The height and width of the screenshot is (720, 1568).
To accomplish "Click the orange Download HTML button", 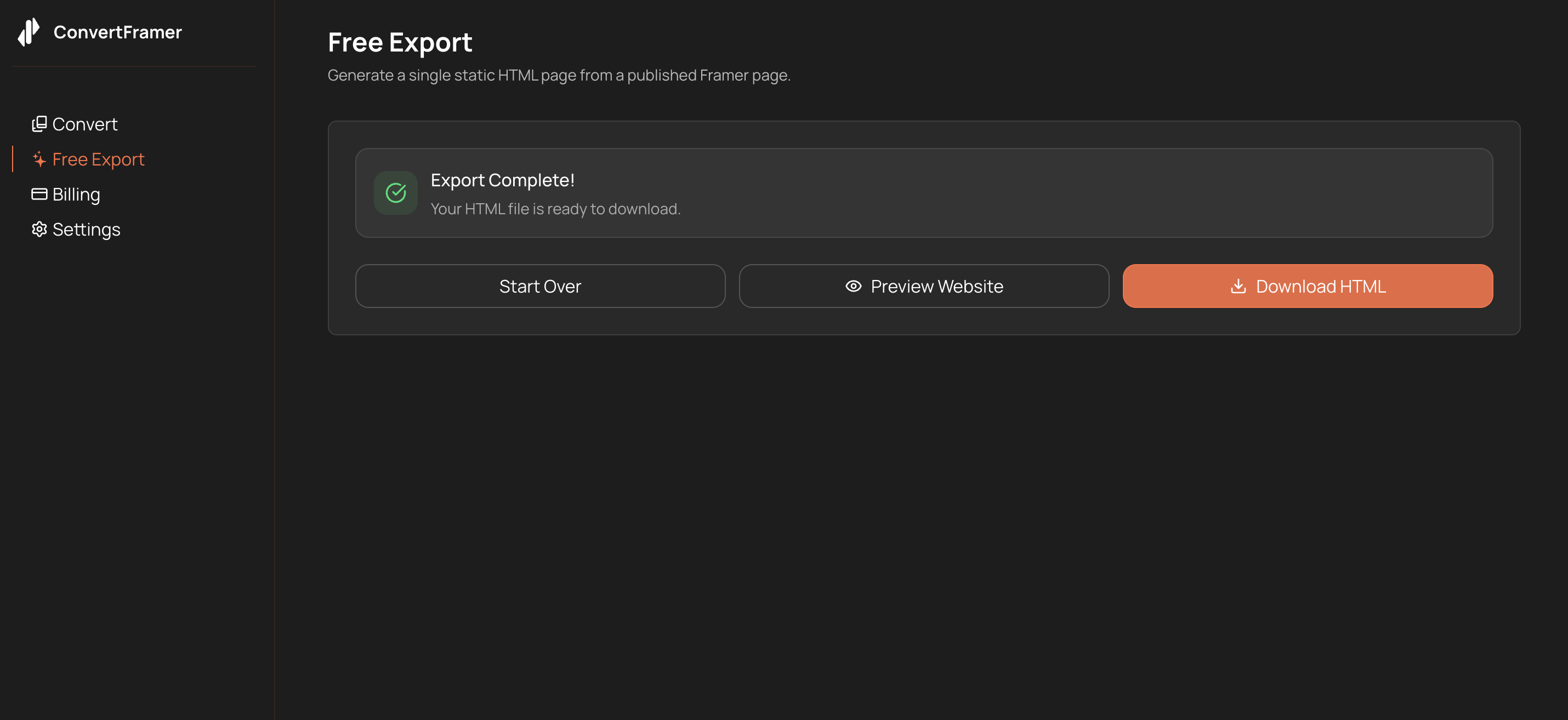I will (x=1307, y=286).
